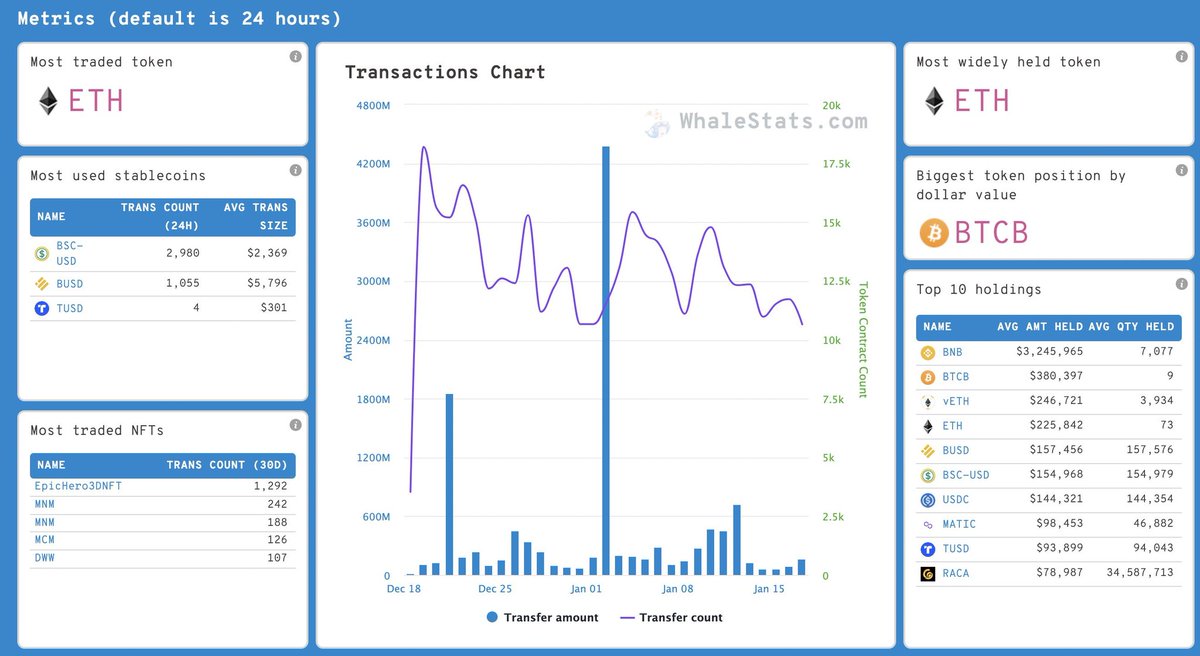Click the Jan 08 date label on chart
The height and width of the screenshot is (656, 1200).
point(677,590)
